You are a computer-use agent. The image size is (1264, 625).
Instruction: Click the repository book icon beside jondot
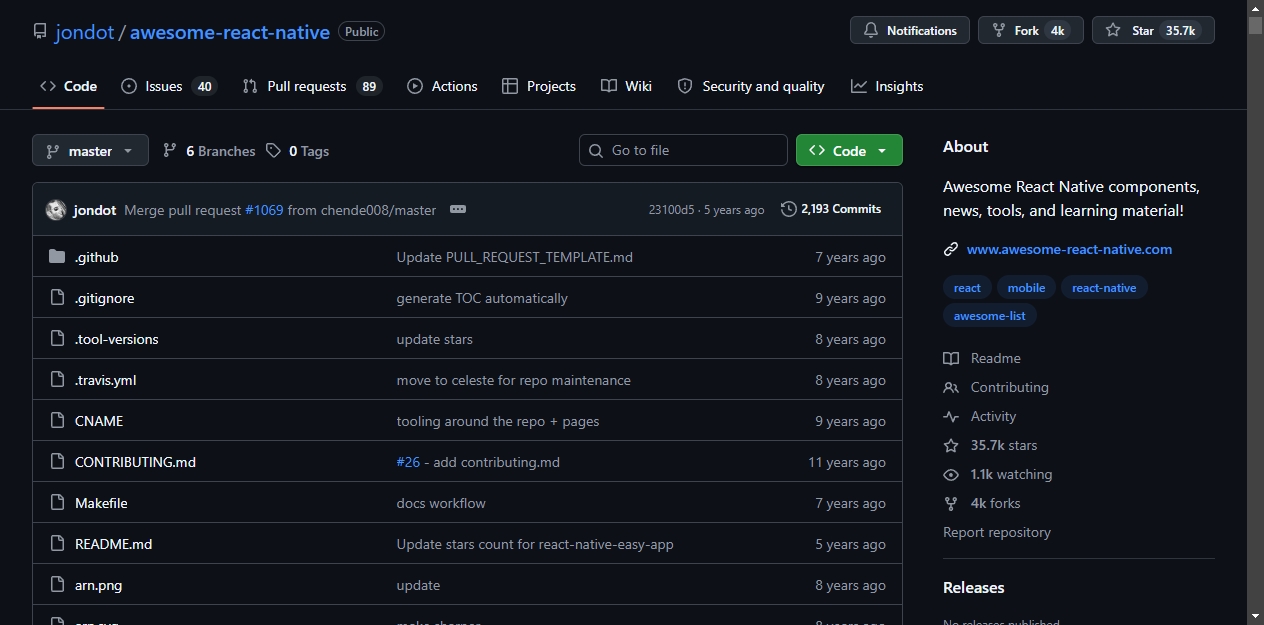click(40, 31)
